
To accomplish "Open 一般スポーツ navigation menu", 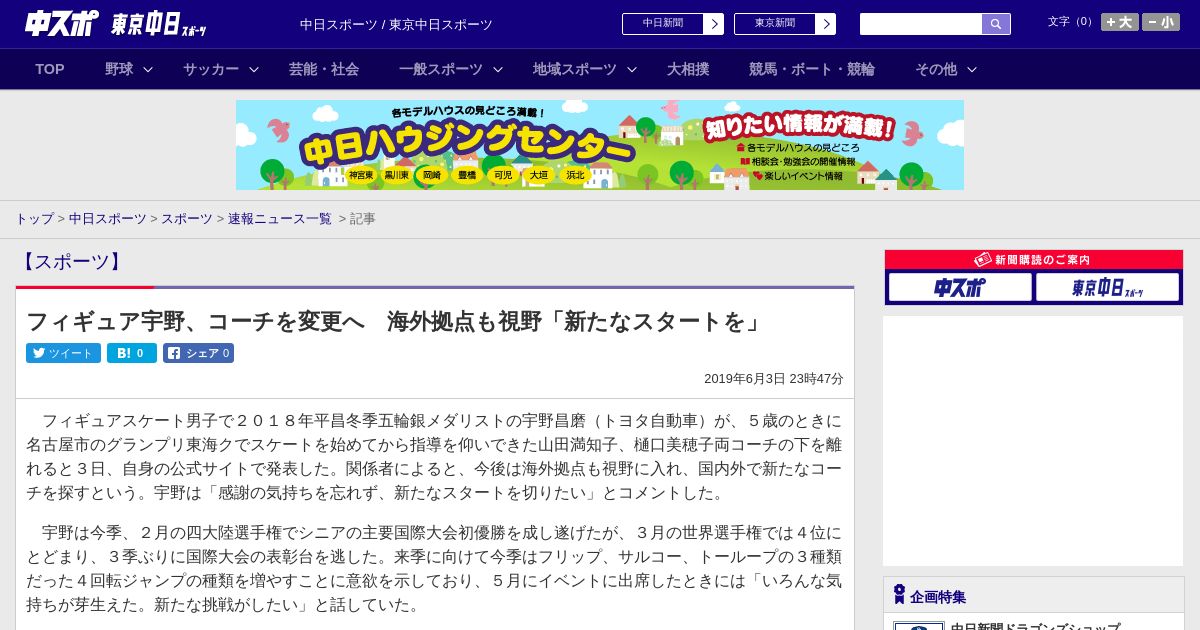I will [x=441, y=69].
